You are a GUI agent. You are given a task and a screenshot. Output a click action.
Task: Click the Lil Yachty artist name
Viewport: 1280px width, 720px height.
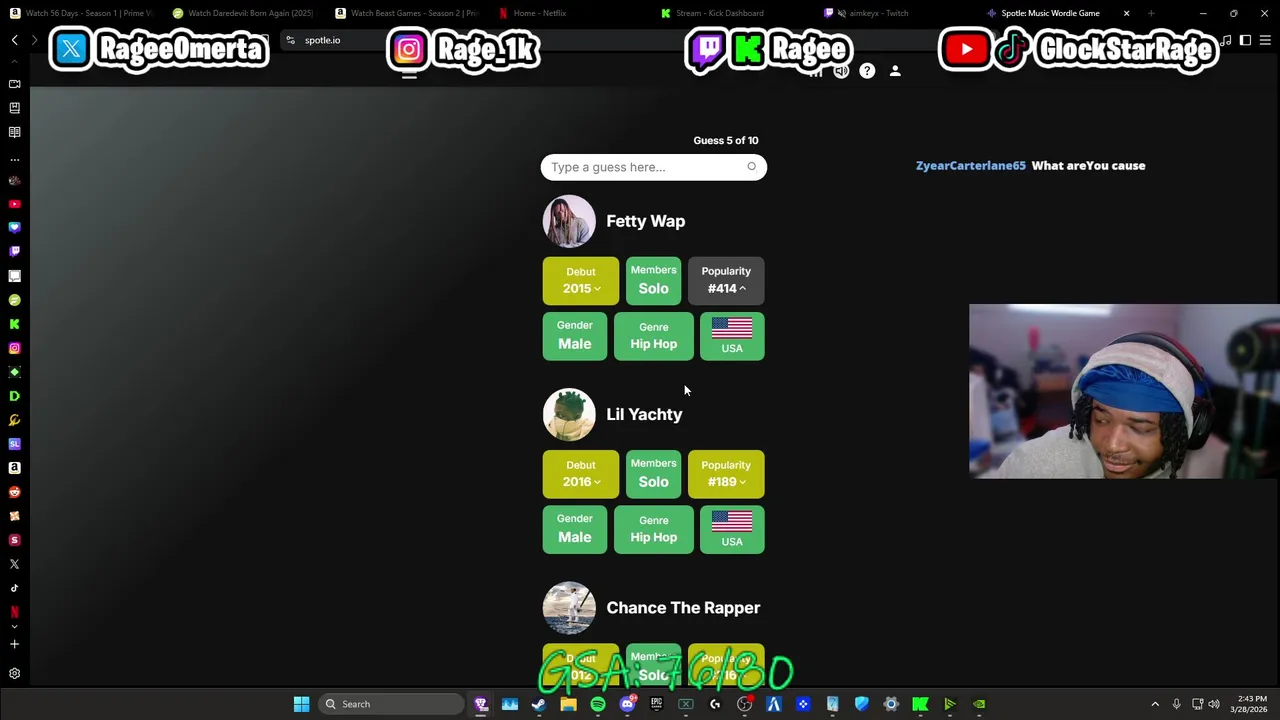(644, 414)
